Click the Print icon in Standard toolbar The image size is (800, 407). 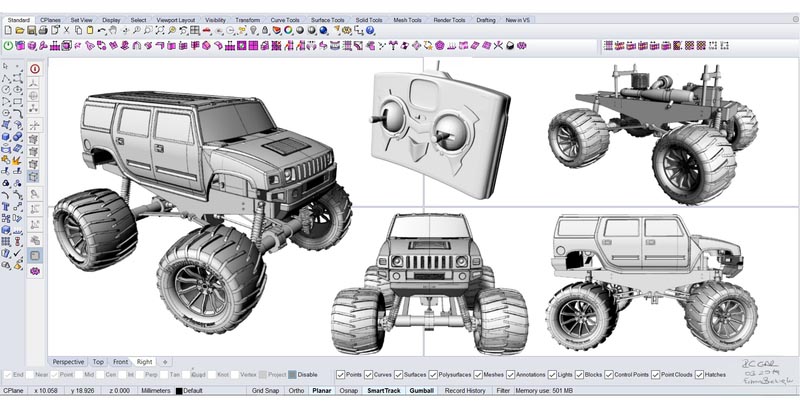(43, 31)
